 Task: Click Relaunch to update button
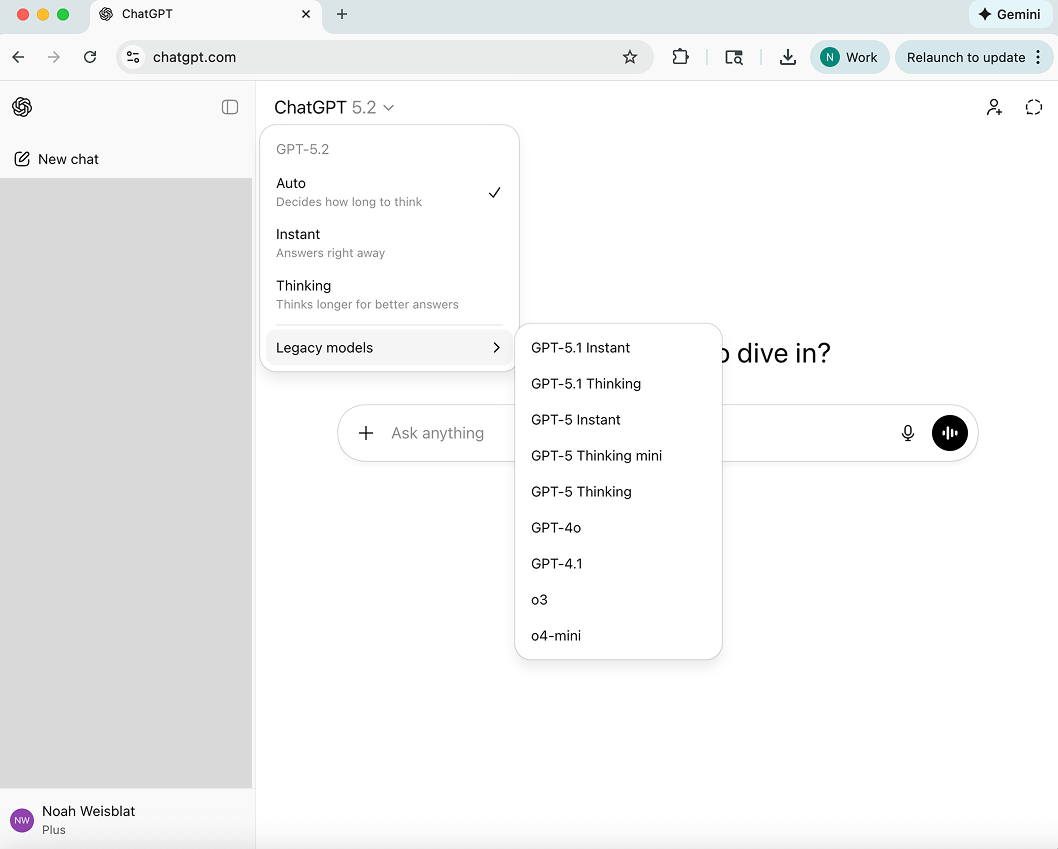click(x=966, y=57)
